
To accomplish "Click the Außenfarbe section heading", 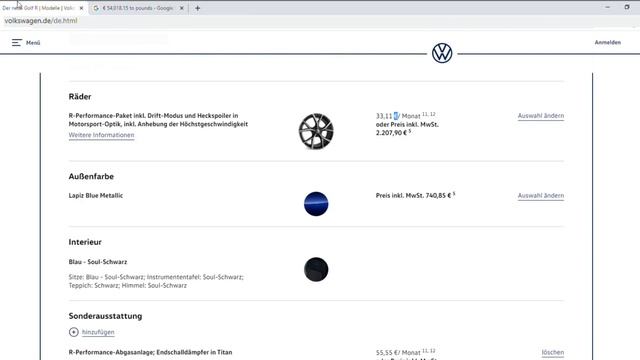I will pos(91,176).
